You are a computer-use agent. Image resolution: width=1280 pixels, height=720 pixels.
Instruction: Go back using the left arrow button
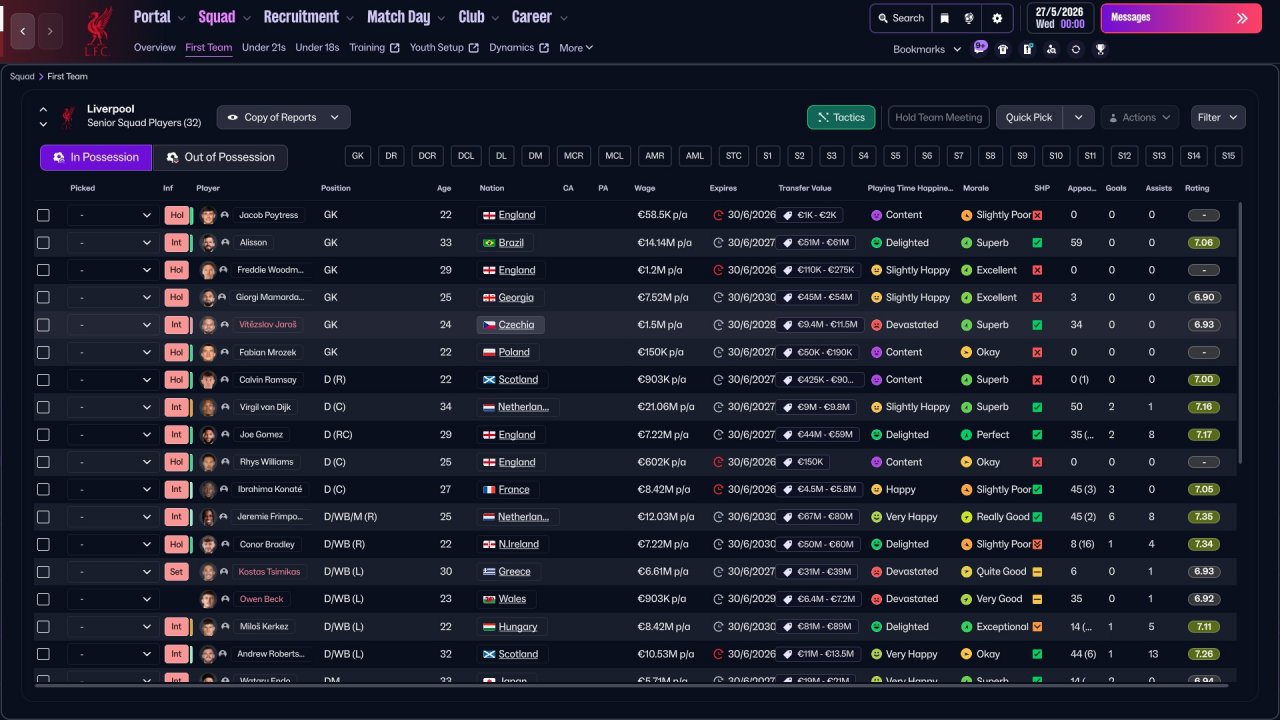23,31
